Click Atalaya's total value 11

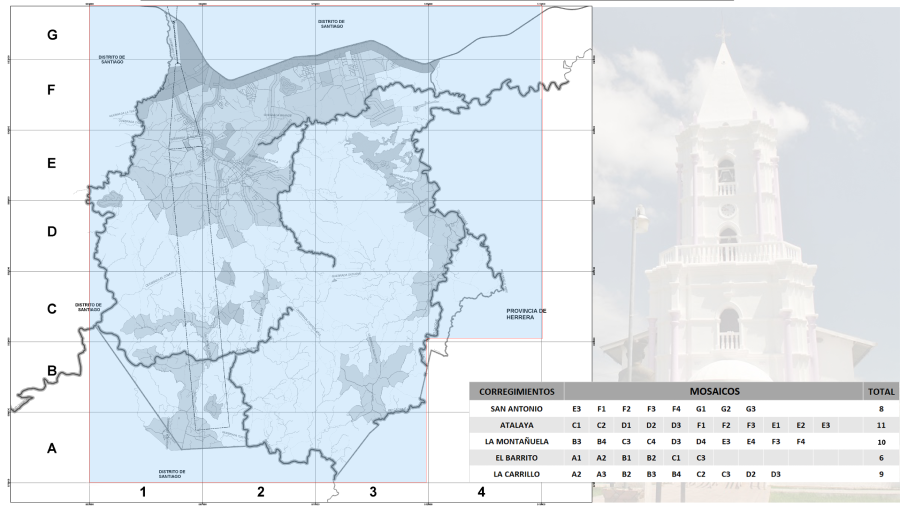coord(881,424)
